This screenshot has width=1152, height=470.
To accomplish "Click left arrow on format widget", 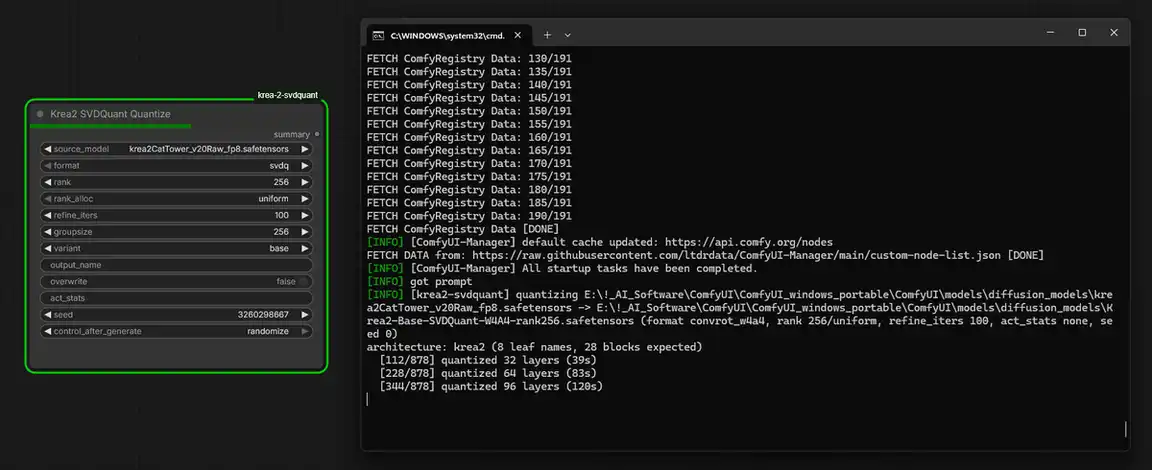I will (48, 166).
